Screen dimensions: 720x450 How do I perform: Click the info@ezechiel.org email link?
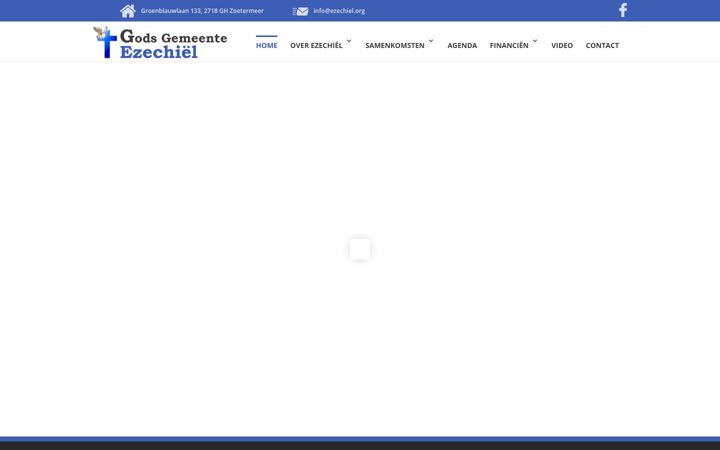point(339,11)
